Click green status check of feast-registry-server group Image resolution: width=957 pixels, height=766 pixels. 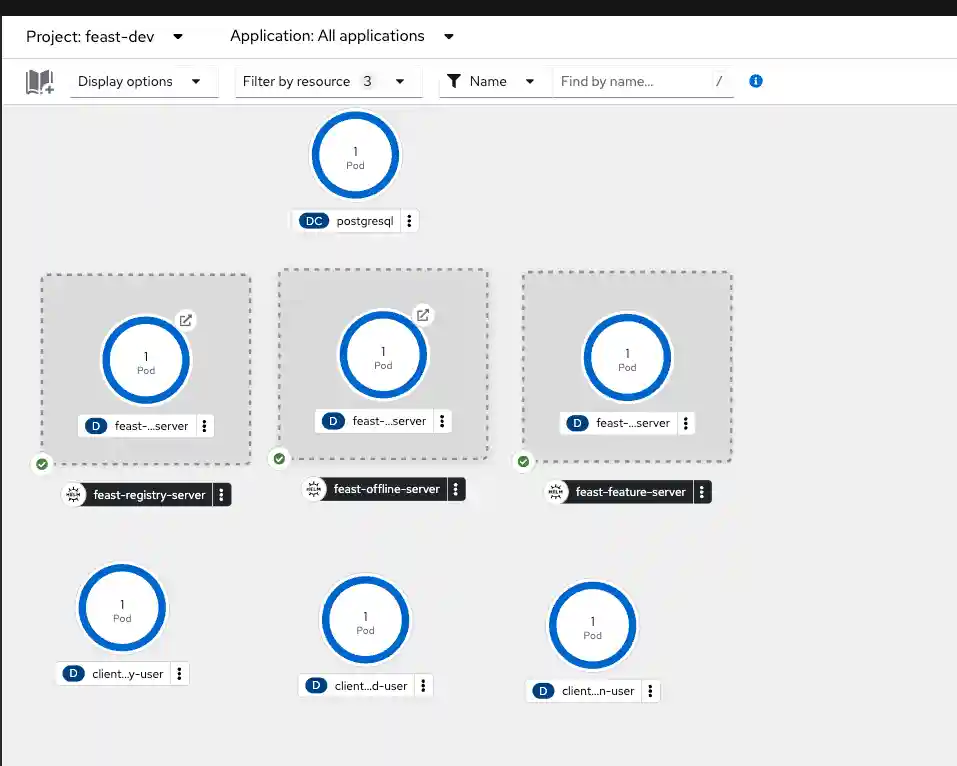point(42,464)
